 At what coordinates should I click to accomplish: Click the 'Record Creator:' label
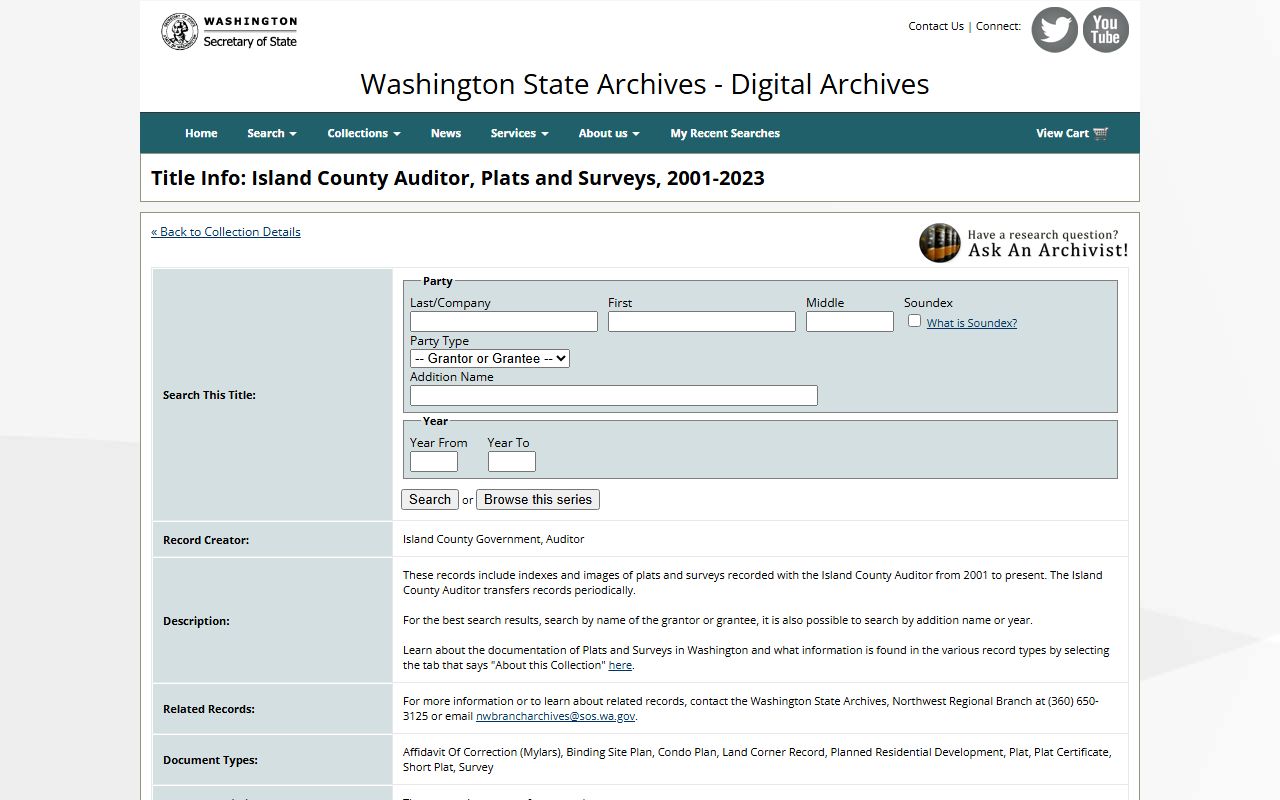coord(206,540)
